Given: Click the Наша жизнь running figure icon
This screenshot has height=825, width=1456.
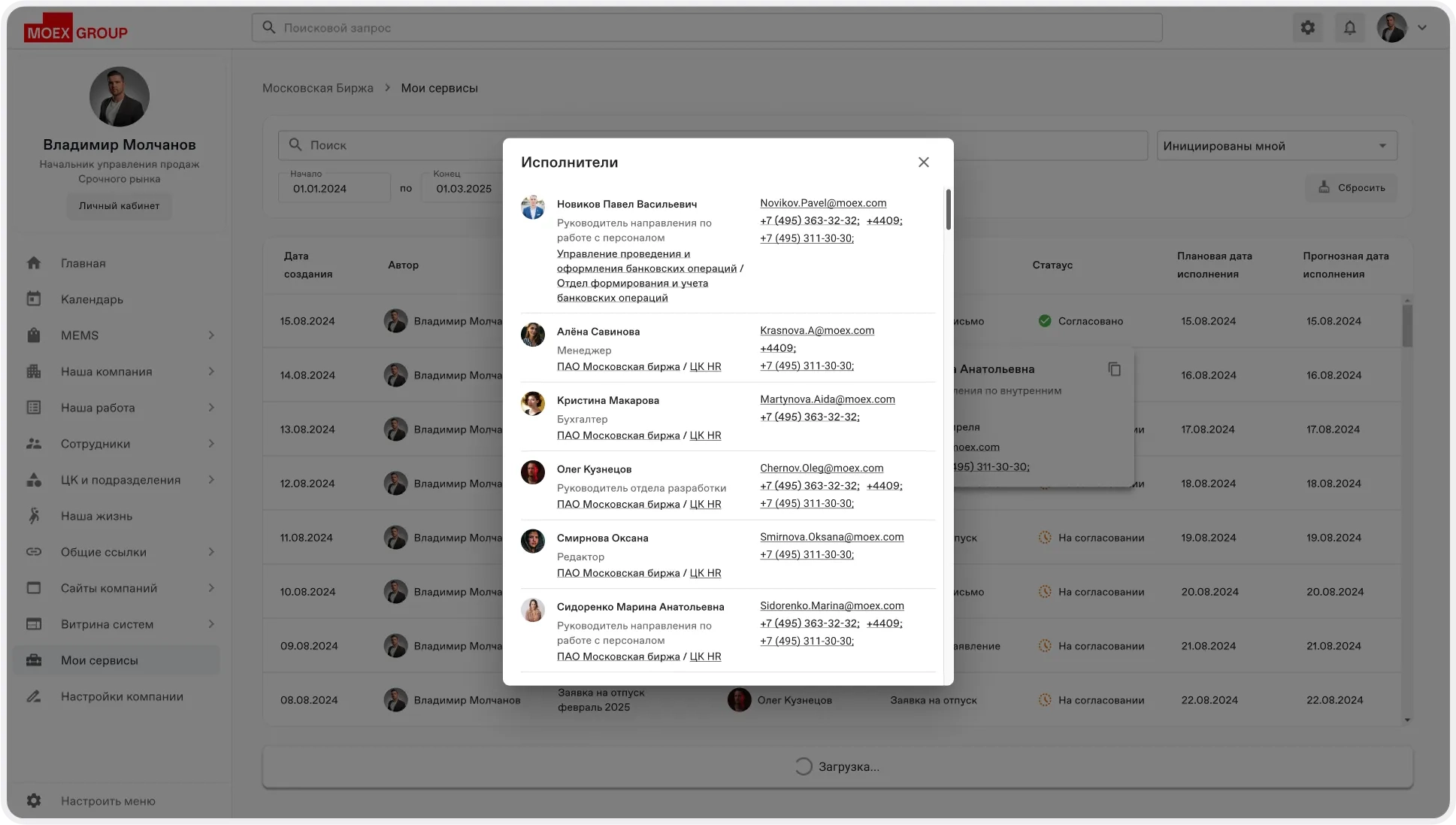Looking at the screenshot, I should (34, 516).
